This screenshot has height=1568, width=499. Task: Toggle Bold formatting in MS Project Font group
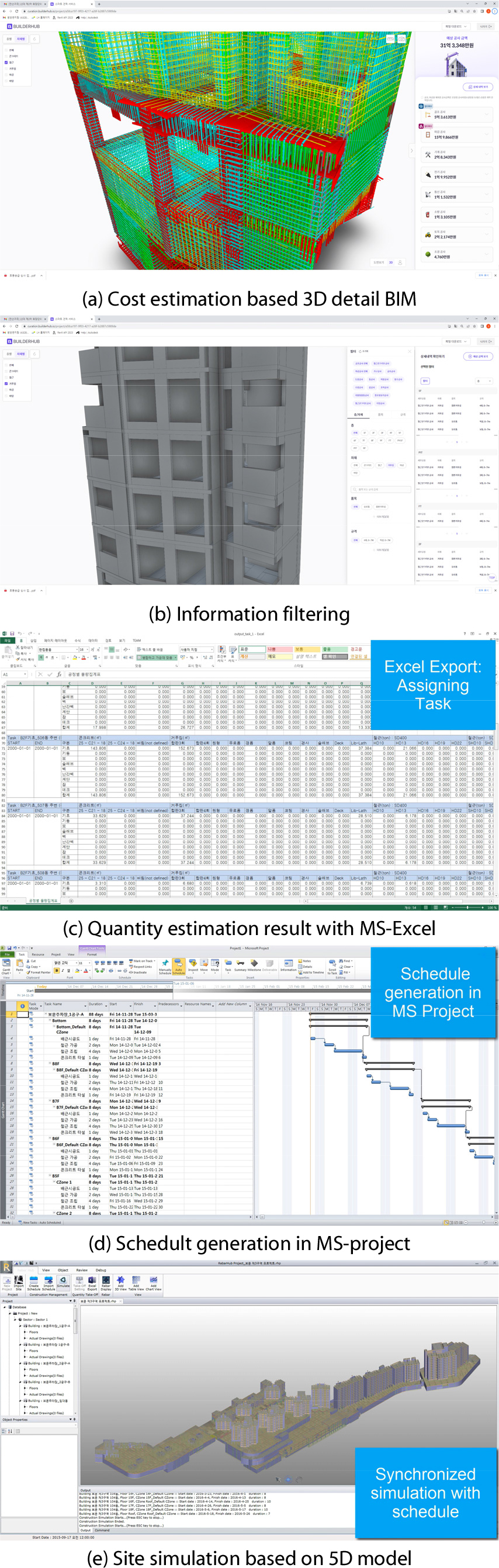click(x=57, y=971)
